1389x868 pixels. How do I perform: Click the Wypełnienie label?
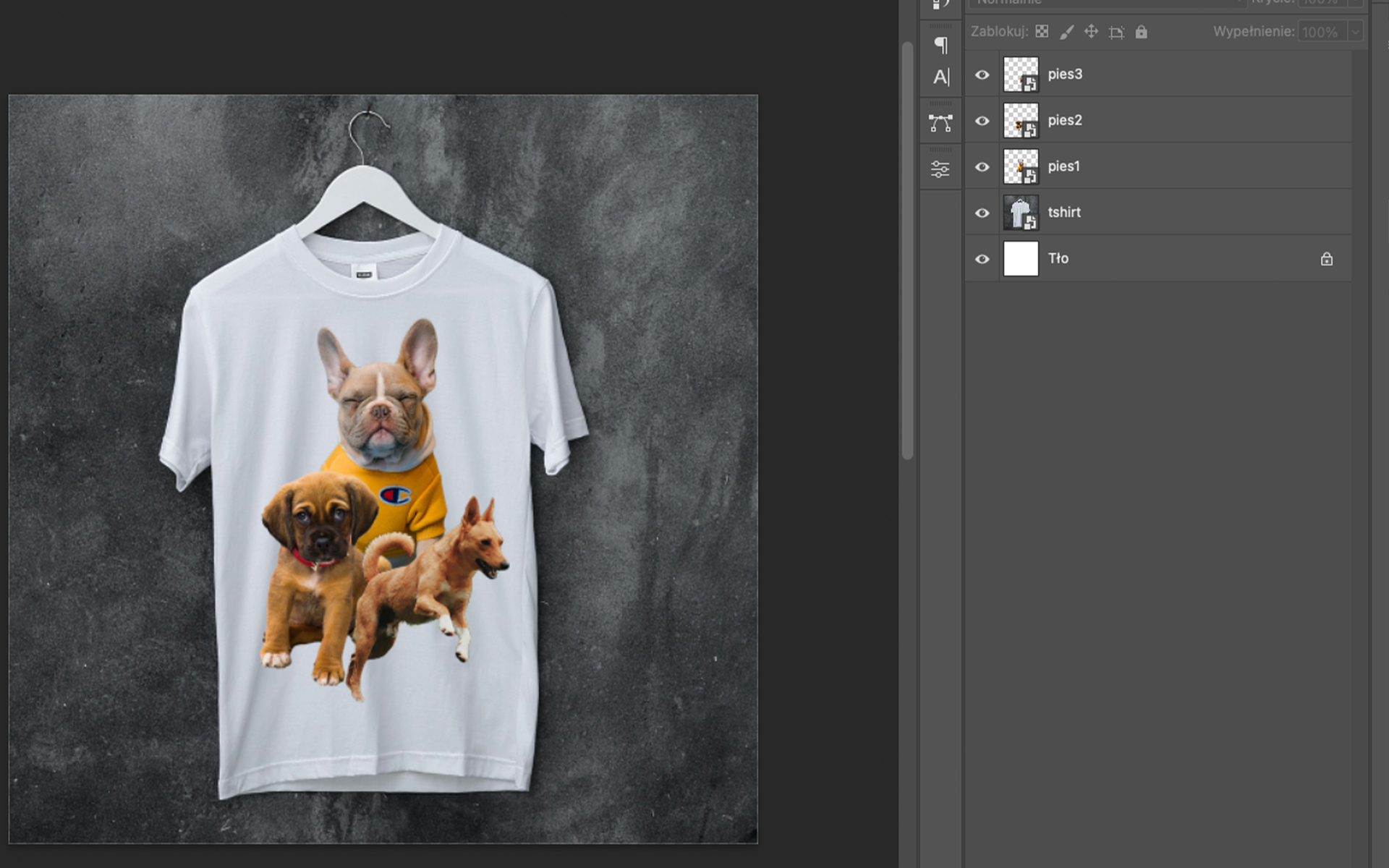pyautogui.click(x=1253, y=32)
